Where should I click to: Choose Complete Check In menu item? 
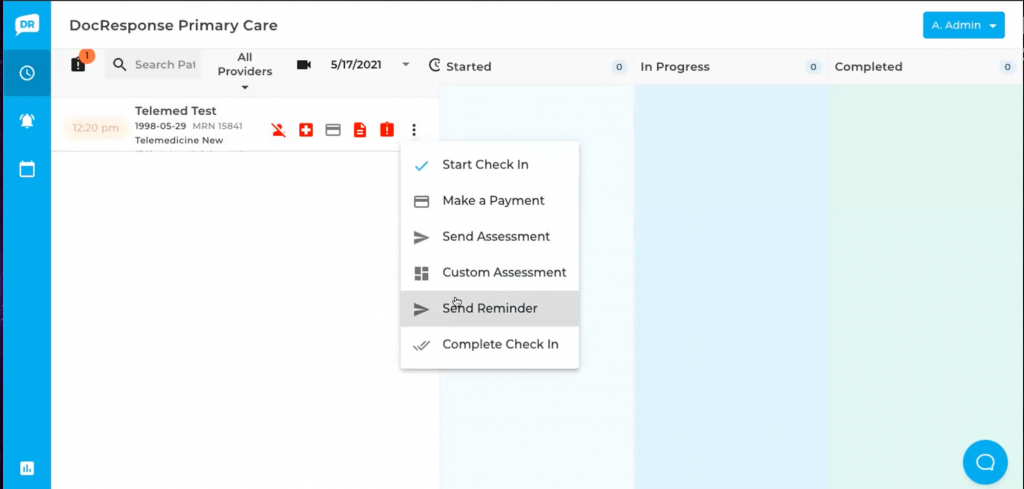click(x=490, y=345)
